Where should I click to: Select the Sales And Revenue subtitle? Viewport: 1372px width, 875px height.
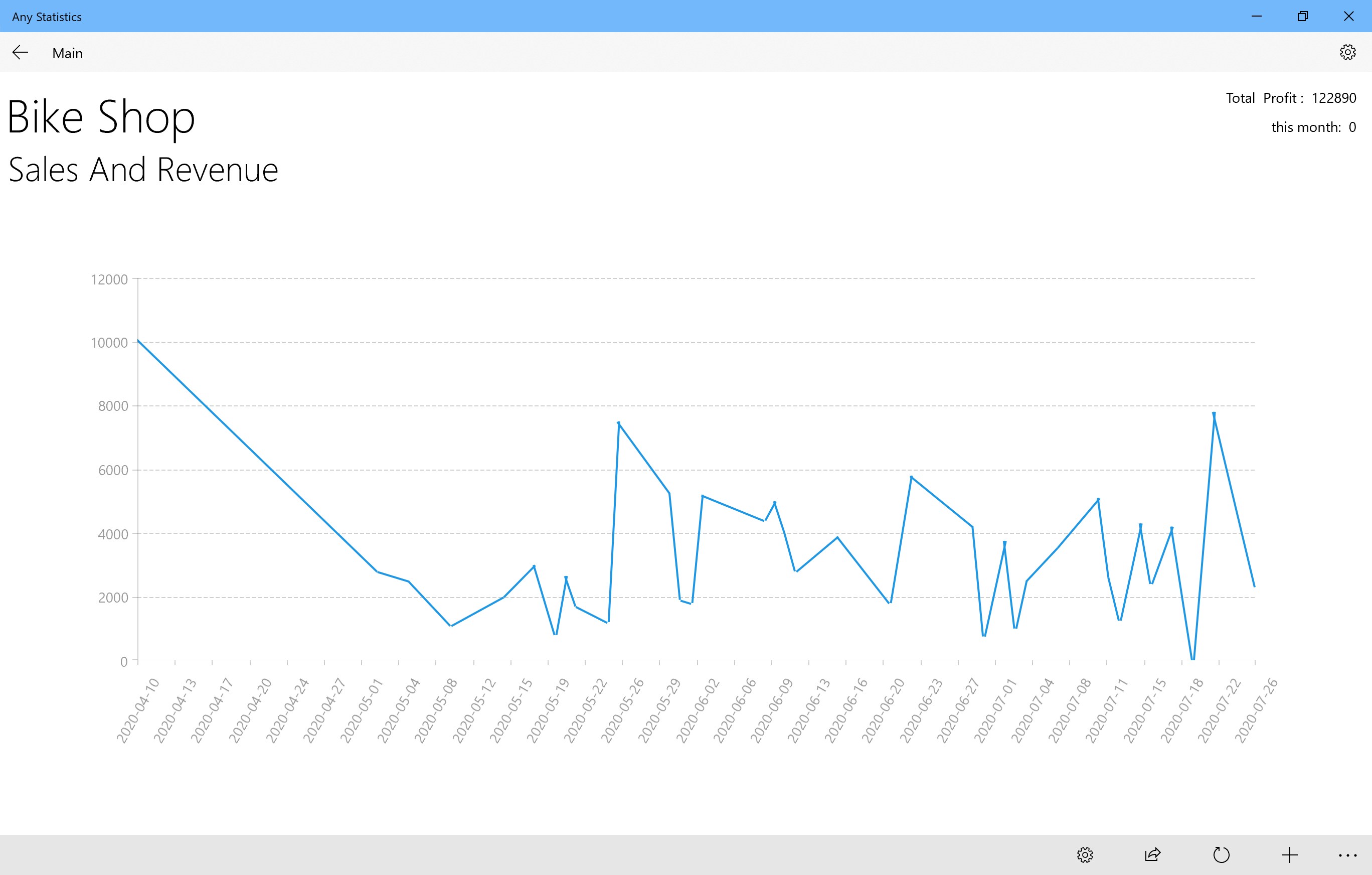click(143, 170)
